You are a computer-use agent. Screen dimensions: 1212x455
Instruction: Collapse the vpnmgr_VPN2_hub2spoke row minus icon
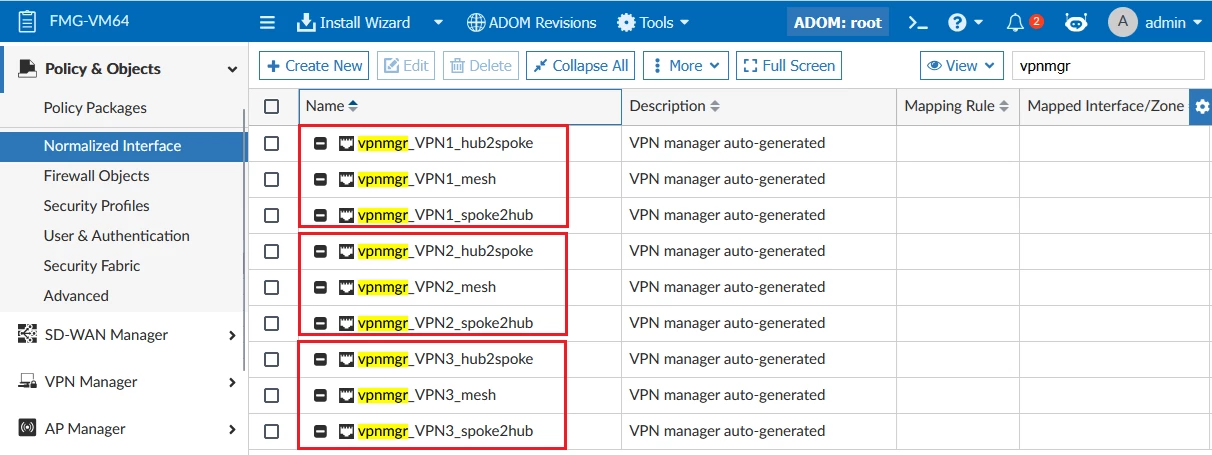click(x=320, y=251)
